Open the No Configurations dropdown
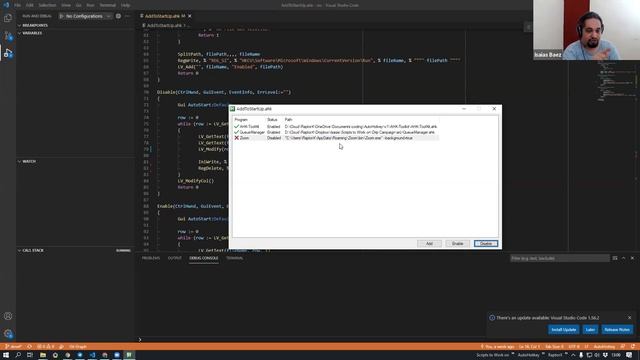Screen dimensions: 640x360 (88, 16)
